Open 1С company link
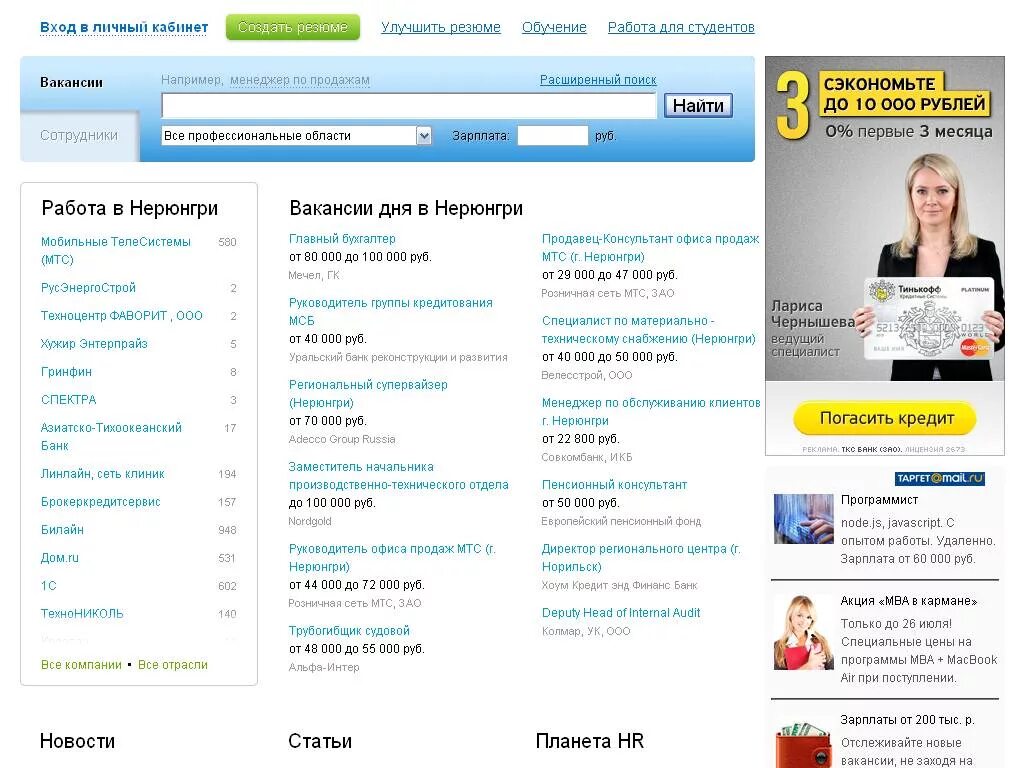The width and height of the screenshot is (1024, 768). tap(48, 586)
